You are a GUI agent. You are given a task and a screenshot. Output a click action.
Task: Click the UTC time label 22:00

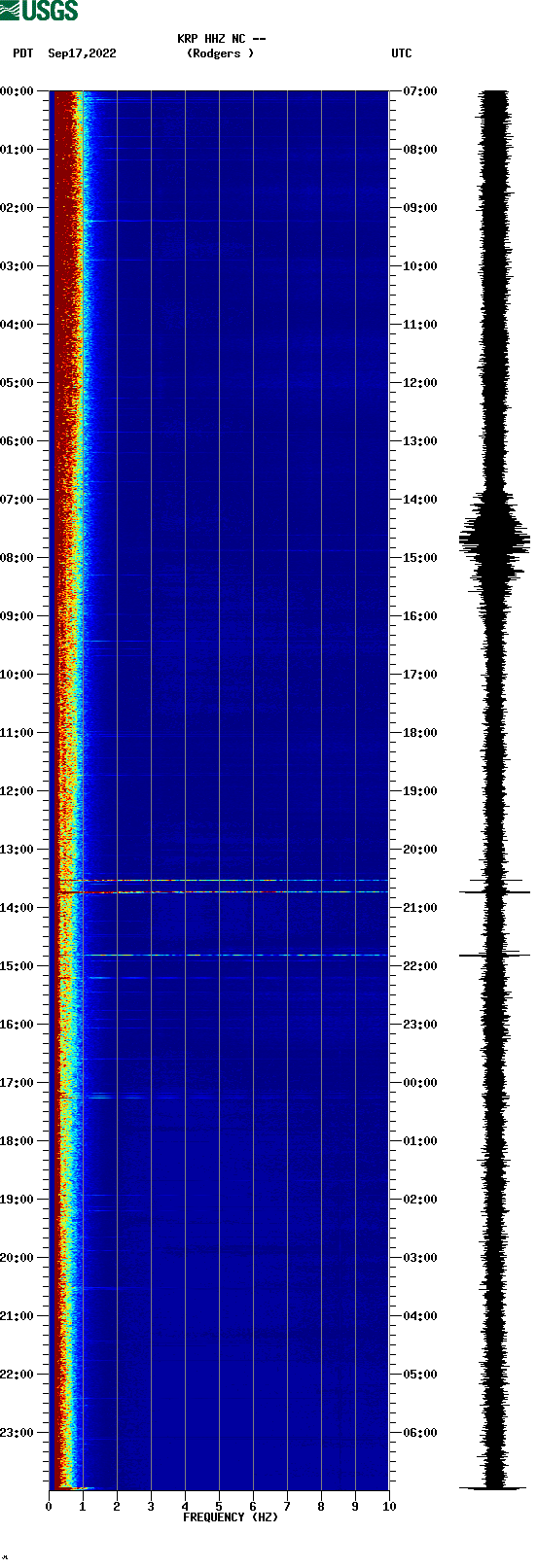[420, 966]
